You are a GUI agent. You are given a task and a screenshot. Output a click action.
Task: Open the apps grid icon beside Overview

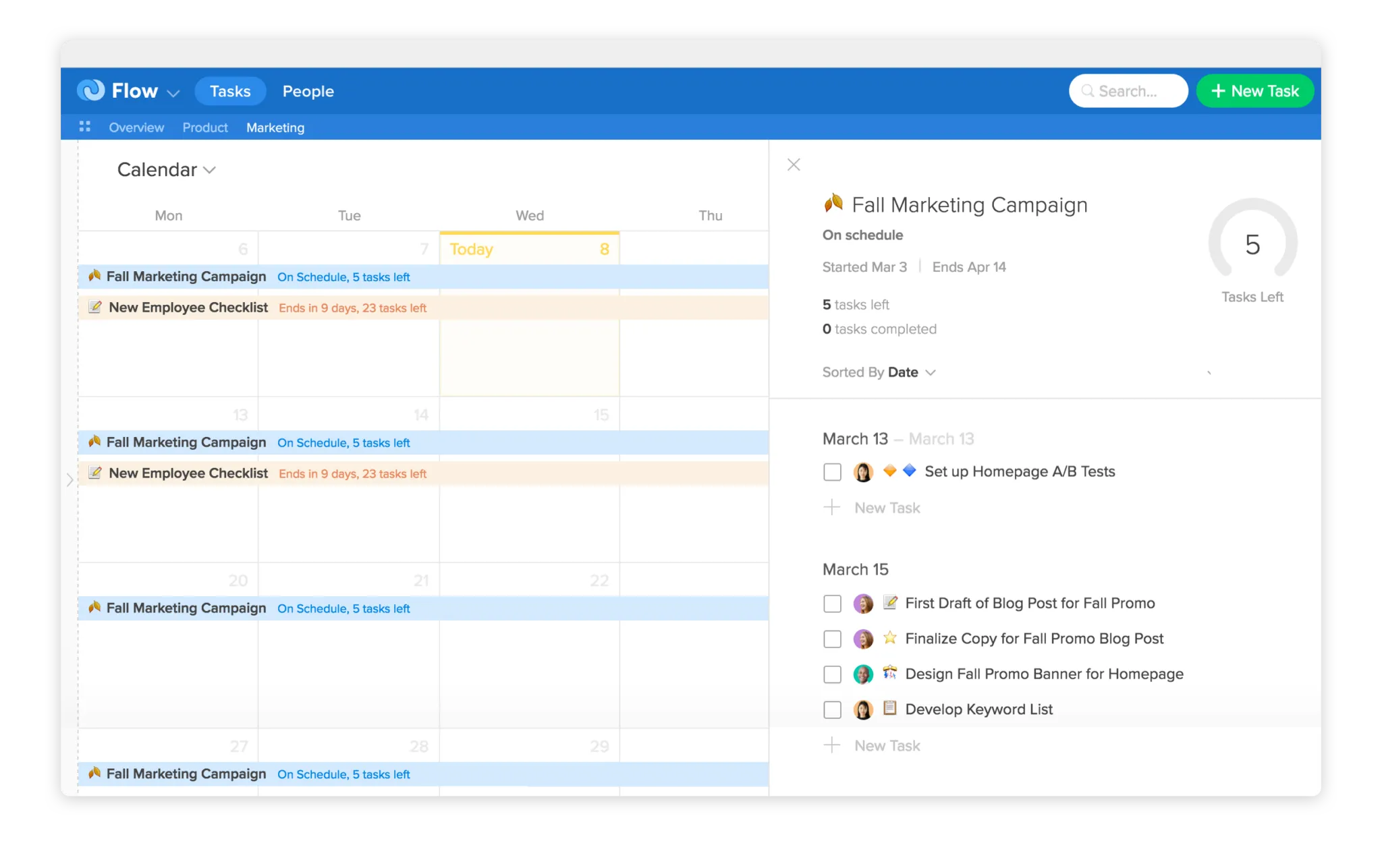pos(85,127)
